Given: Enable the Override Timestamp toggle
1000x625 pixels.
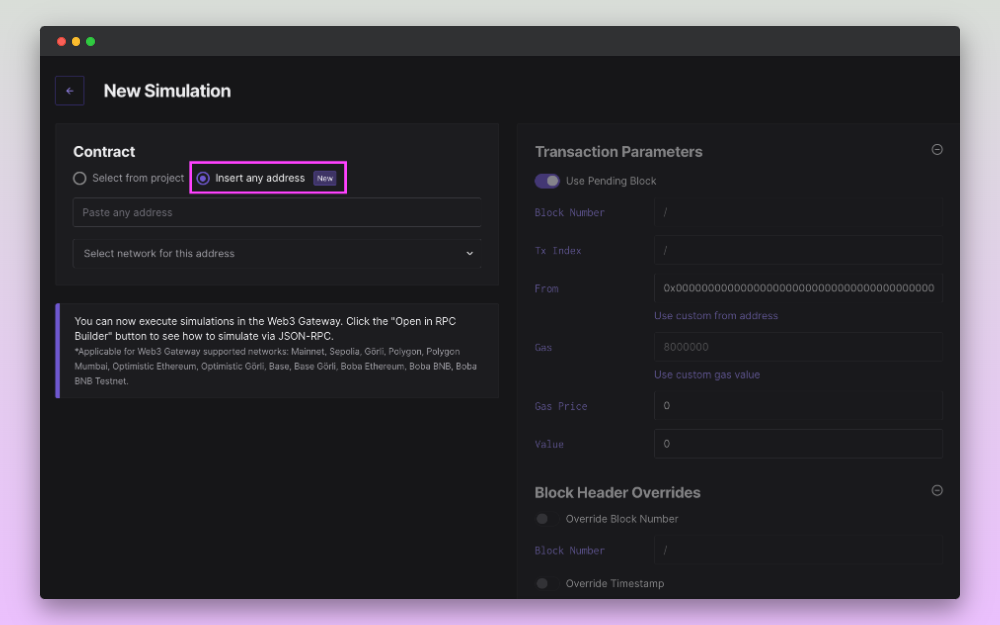Looking at the screenshot, I should pos(542,583).
